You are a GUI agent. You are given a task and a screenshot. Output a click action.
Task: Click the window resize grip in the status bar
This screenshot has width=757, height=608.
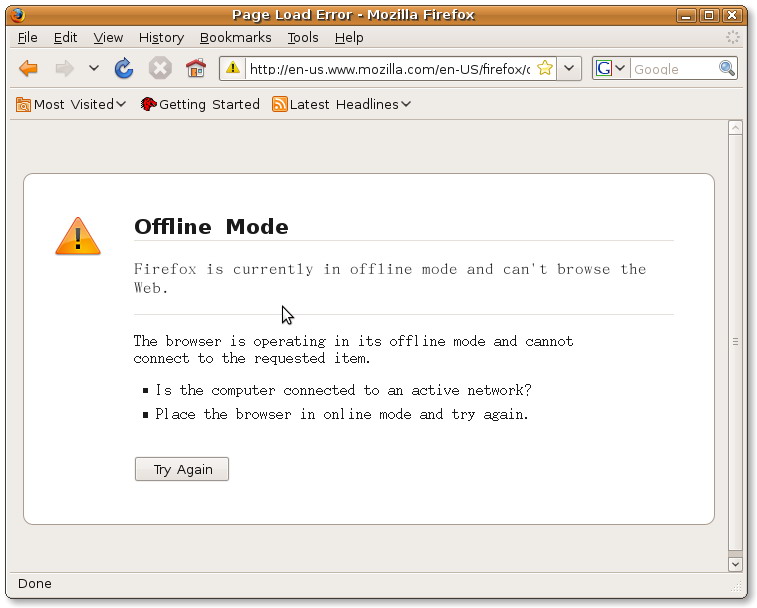[x=736, y=588]
